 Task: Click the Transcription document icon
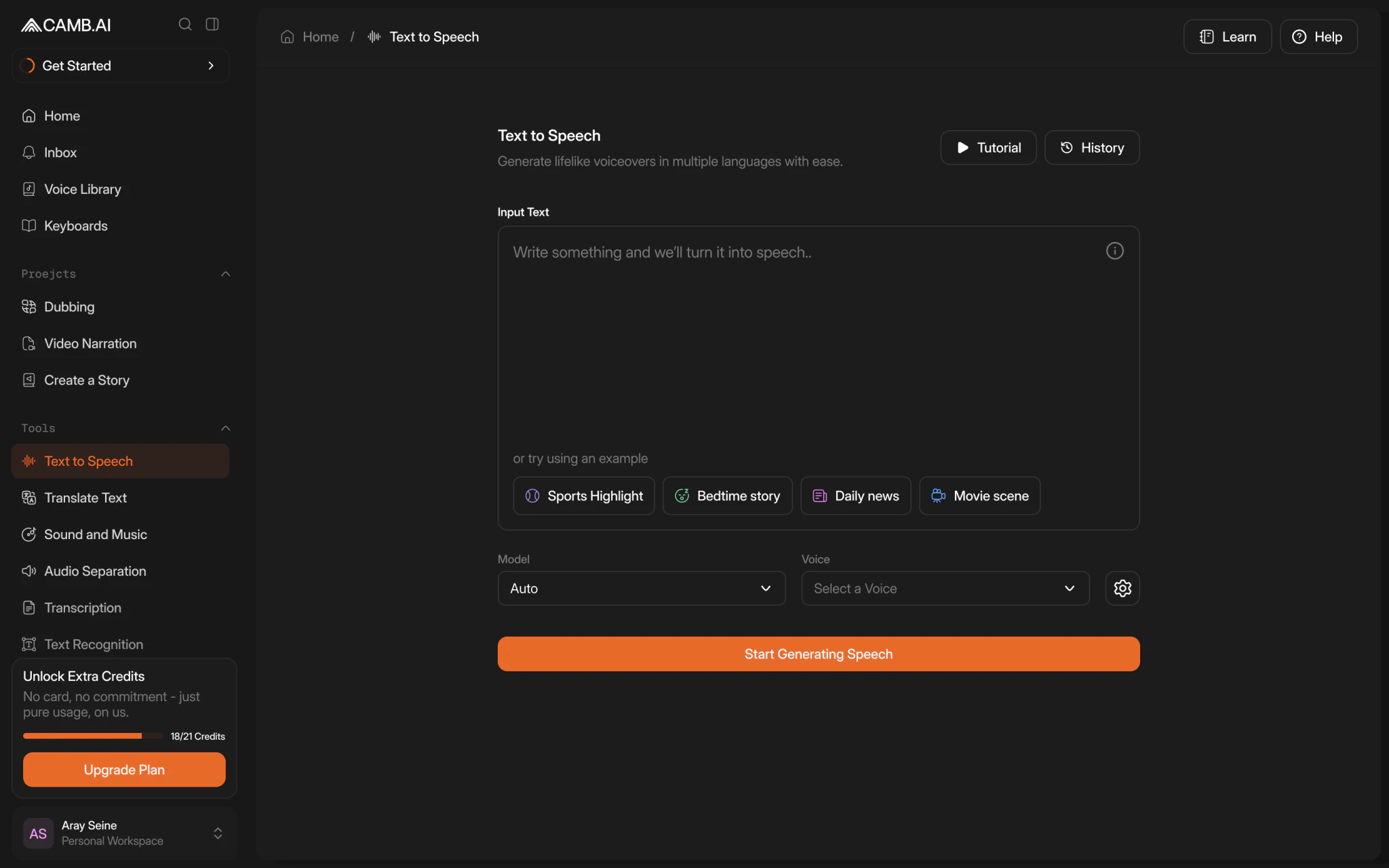pos(28,608)
